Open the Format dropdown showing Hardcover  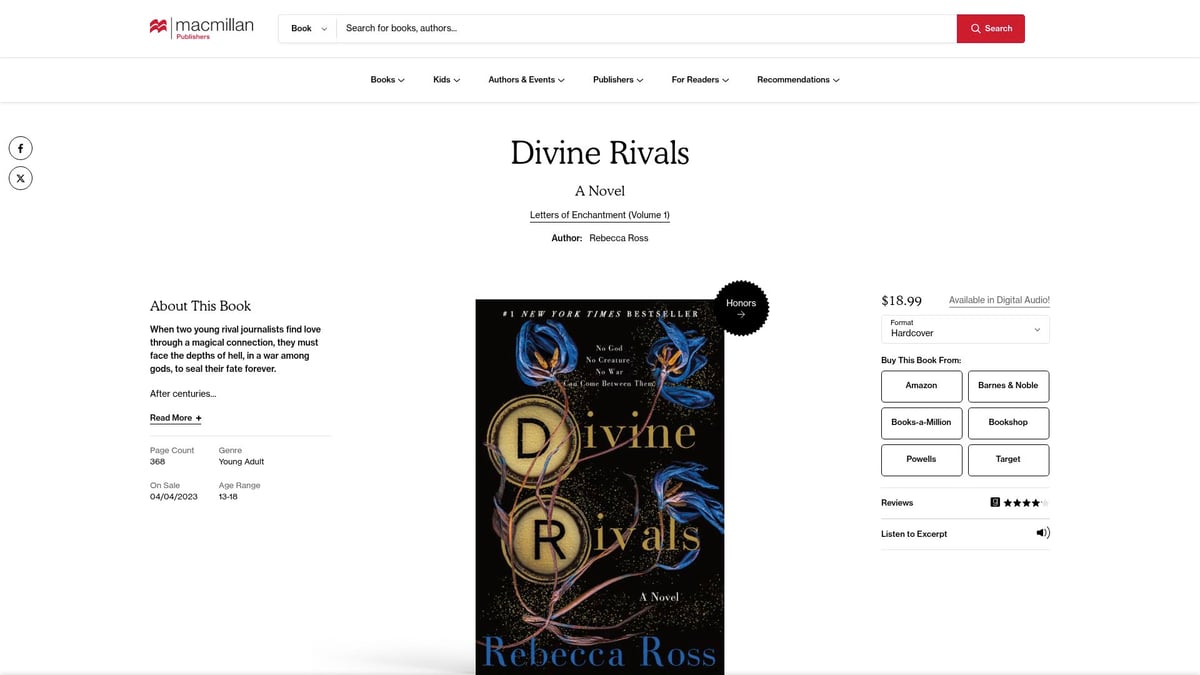964,328
